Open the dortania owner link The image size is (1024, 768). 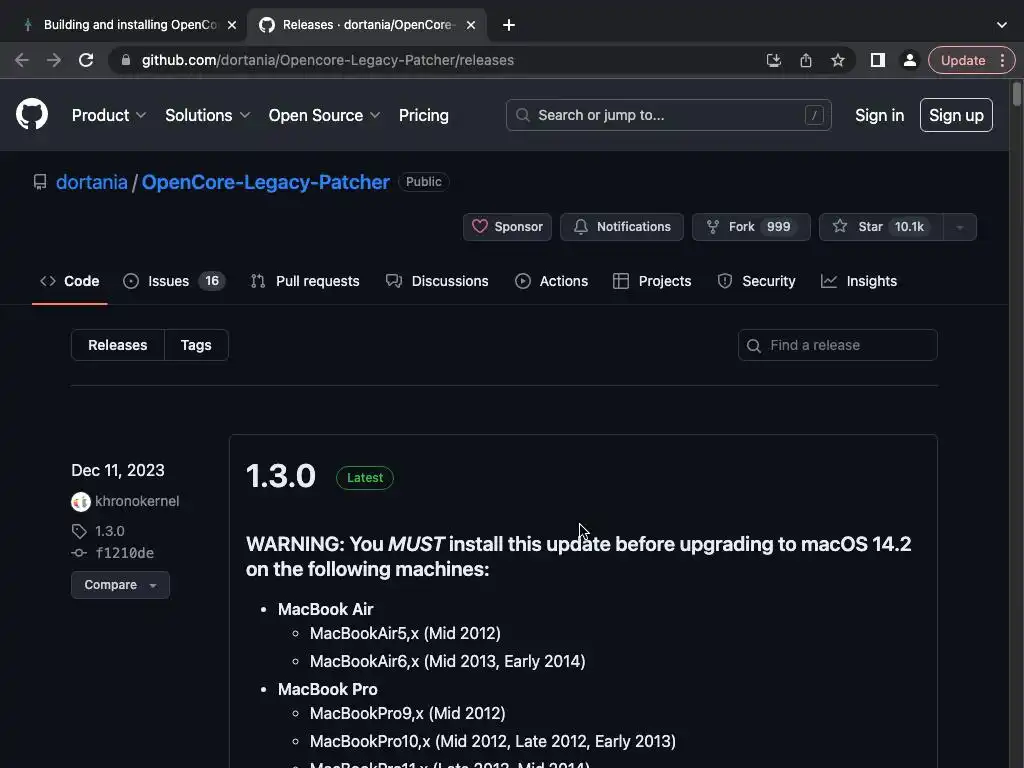coord(91,182)
